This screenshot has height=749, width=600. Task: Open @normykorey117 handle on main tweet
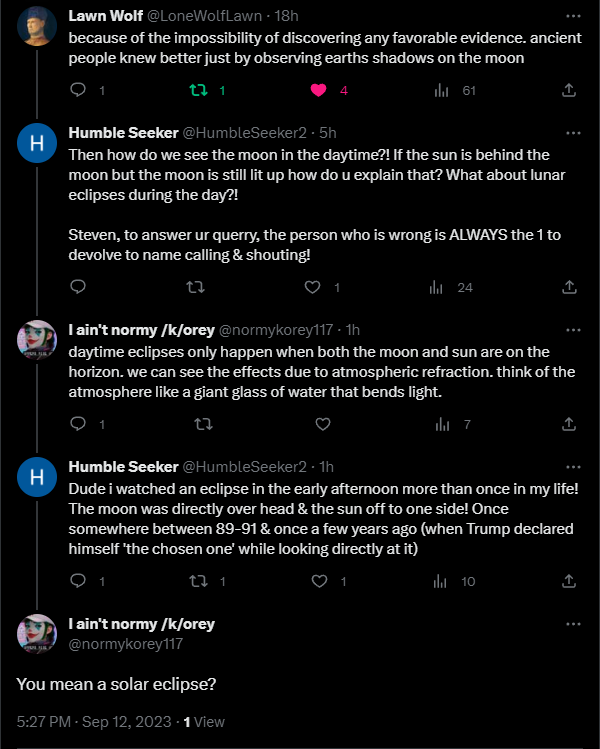click(x=126, y=645)
